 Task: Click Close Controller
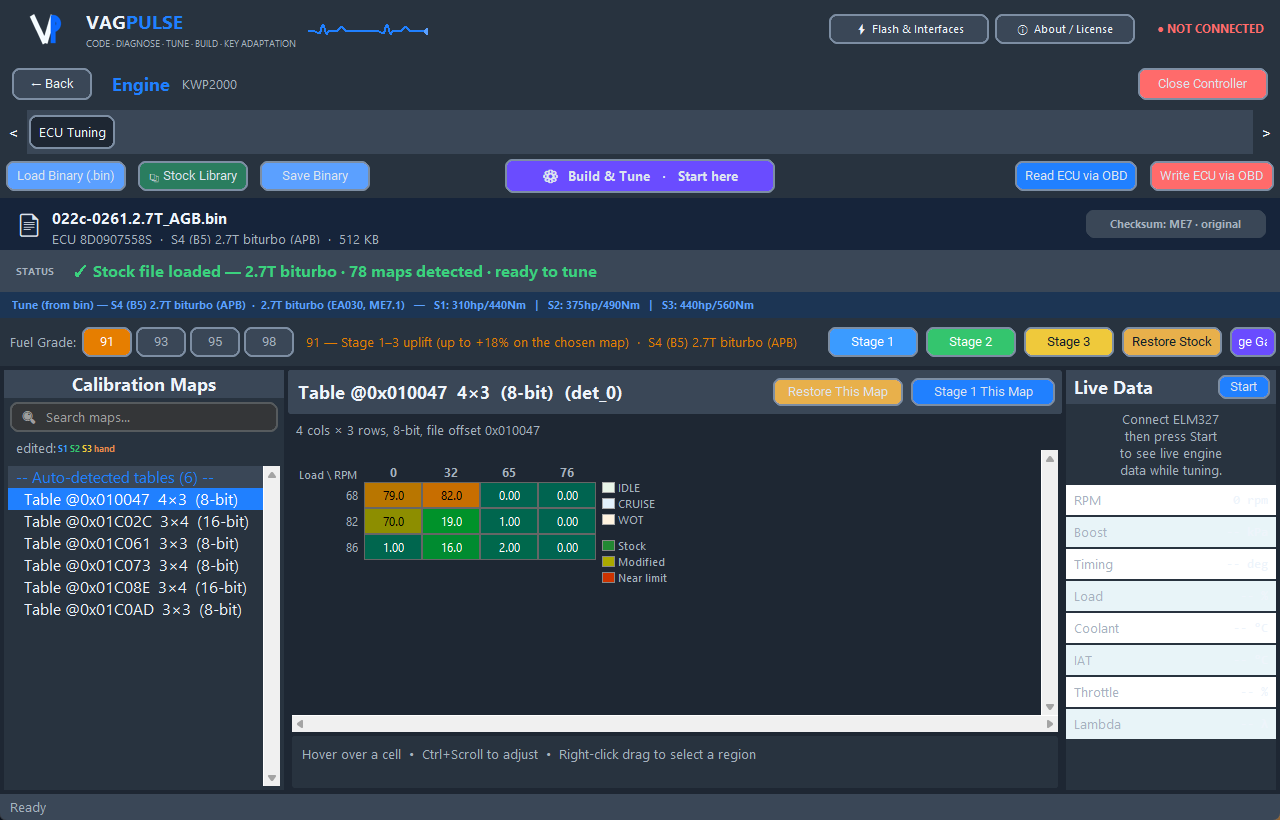[x=1202, y=84]
